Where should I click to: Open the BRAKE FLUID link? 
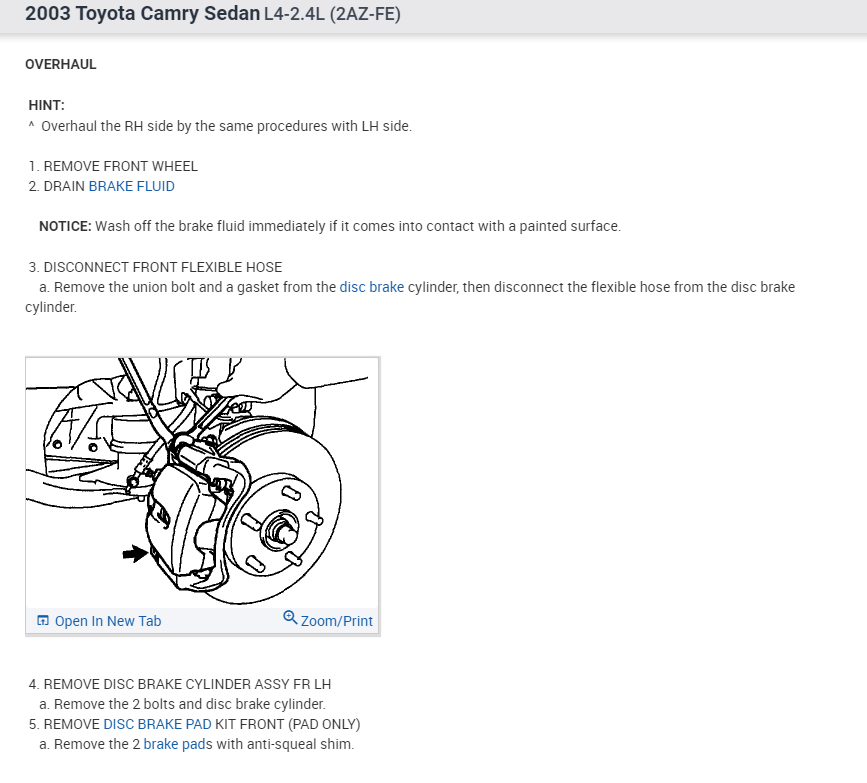coord(132,186)
